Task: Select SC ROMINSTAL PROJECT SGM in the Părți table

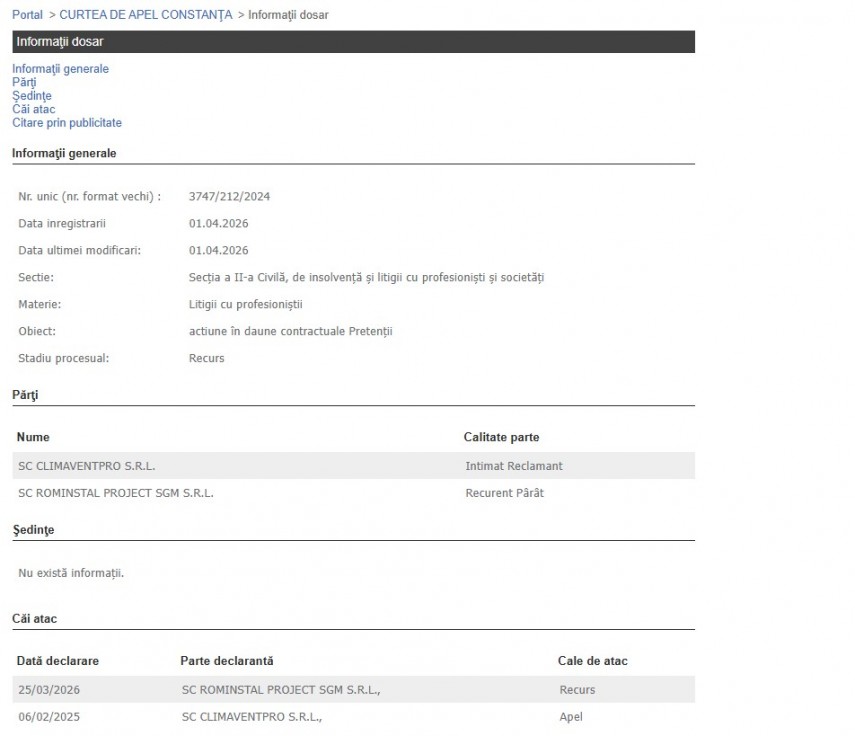Action: [x=116, y=493]
